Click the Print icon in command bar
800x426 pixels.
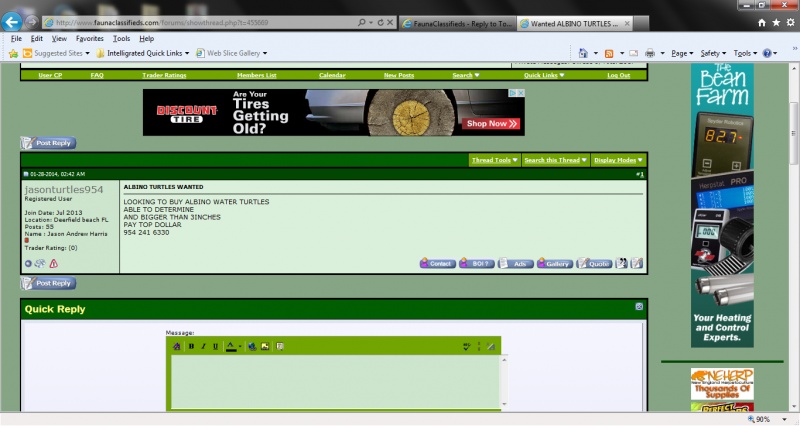[649, 53]
